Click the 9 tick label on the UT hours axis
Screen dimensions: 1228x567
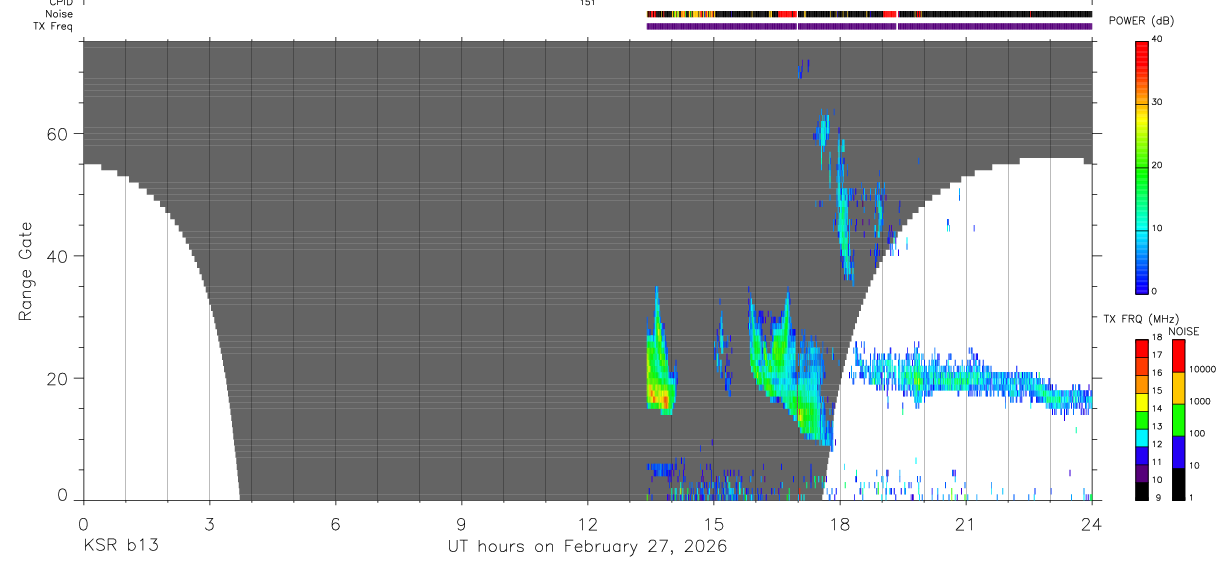point(462,522)
